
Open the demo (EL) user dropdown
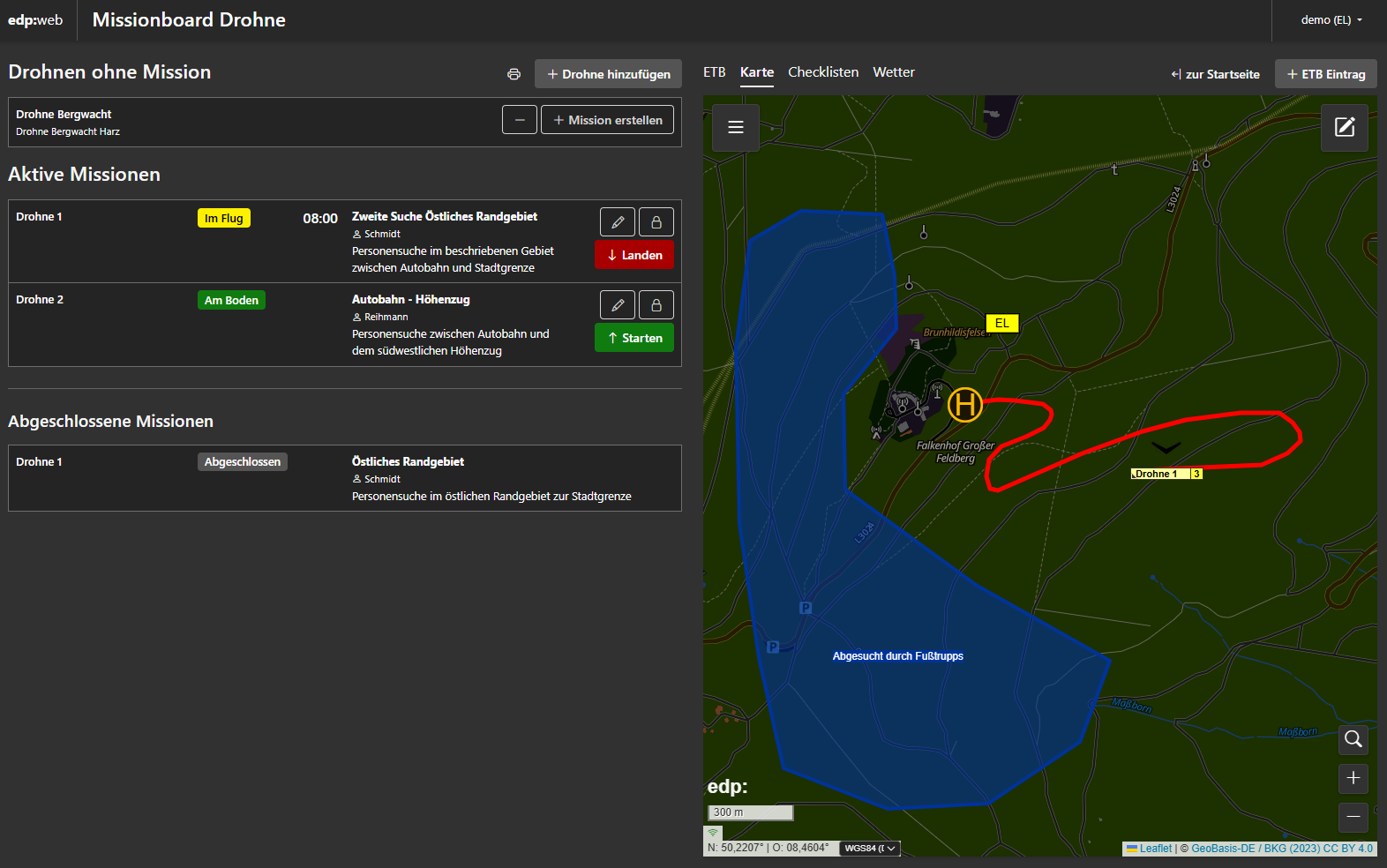pos(1331,20)
